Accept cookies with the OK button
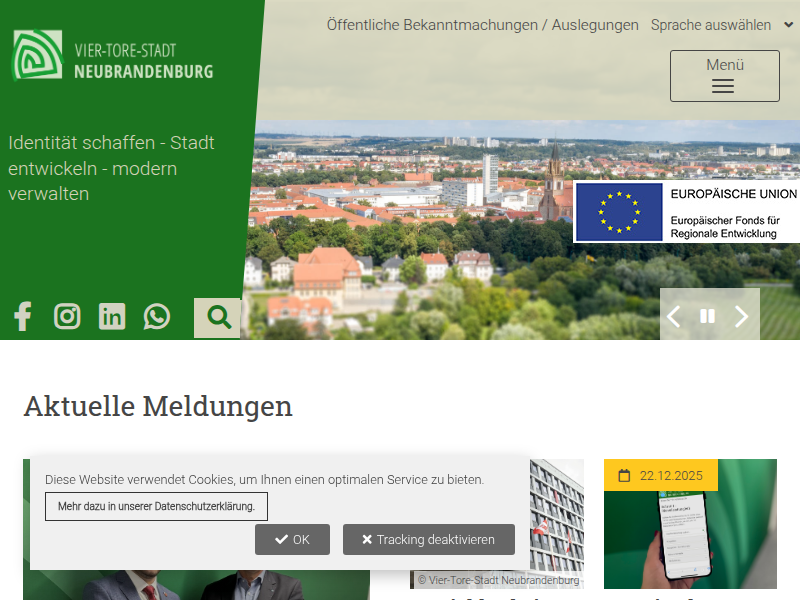The width and height of the screenshot is (800, 600). coord(292,540)
